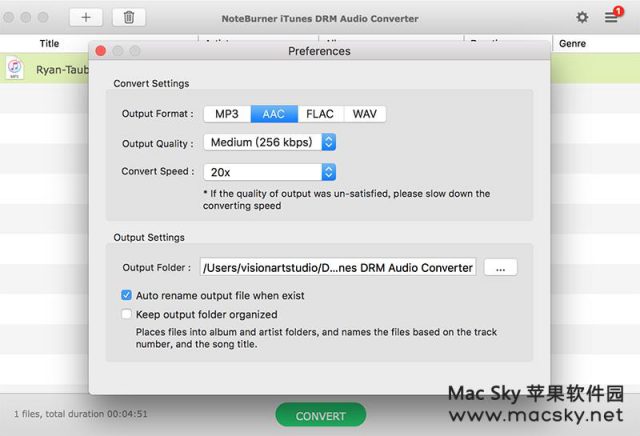Enable Keep output folder organized

(x=127, y=314)
